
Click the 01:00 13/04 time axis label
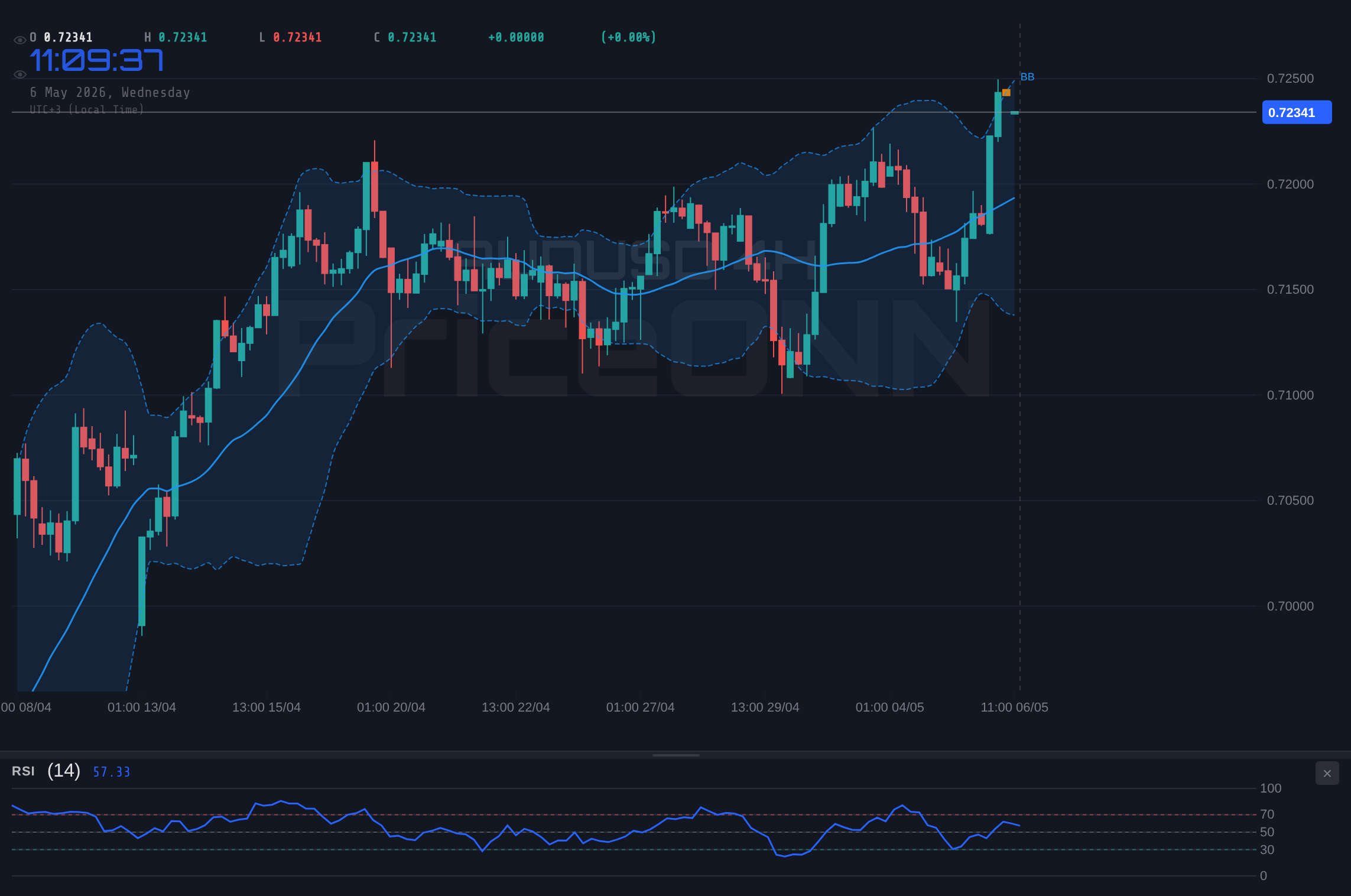click(x=142, y=707)
